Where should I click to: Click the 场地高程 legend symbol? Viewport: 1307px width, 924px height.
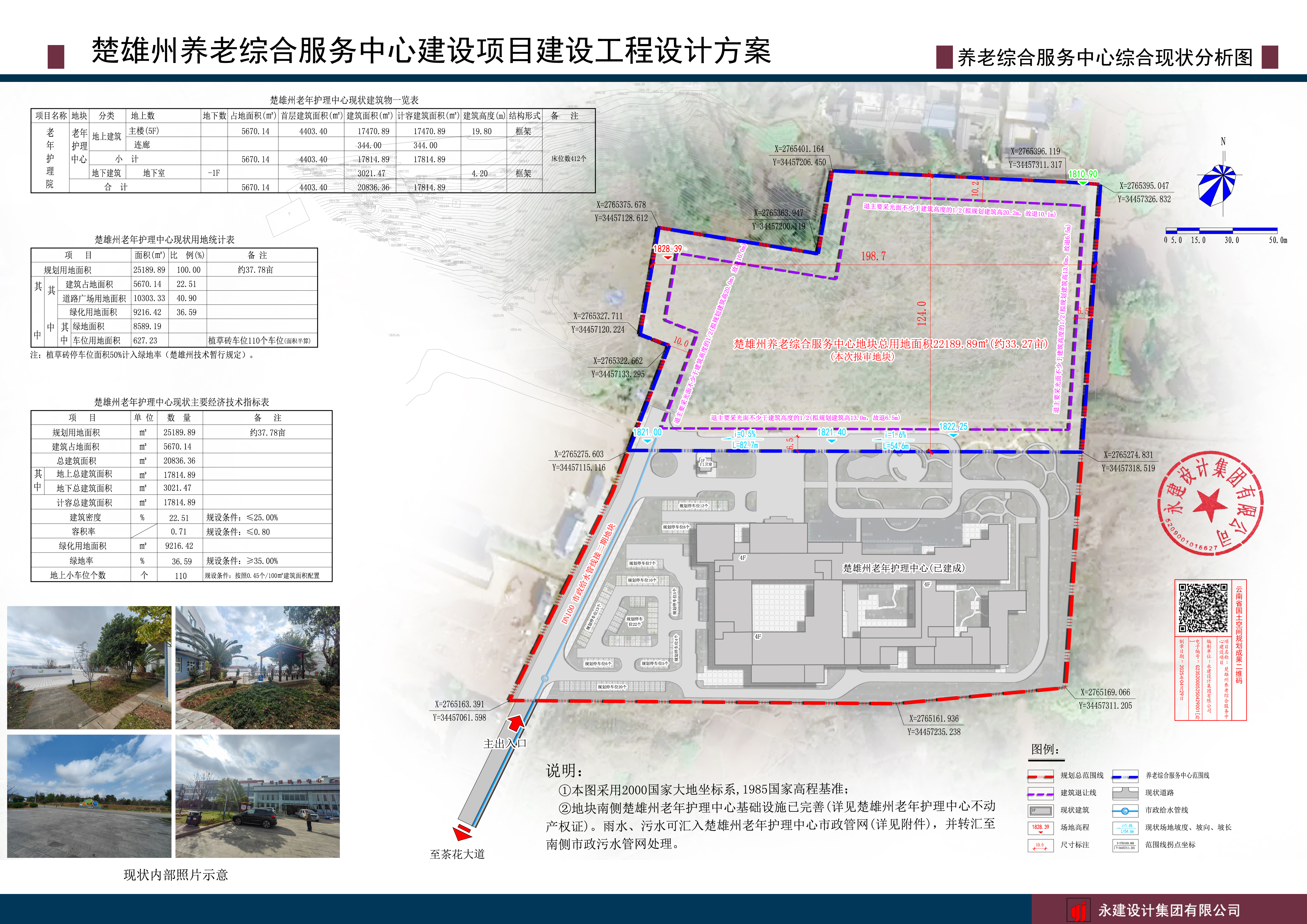coord(1041,828)
